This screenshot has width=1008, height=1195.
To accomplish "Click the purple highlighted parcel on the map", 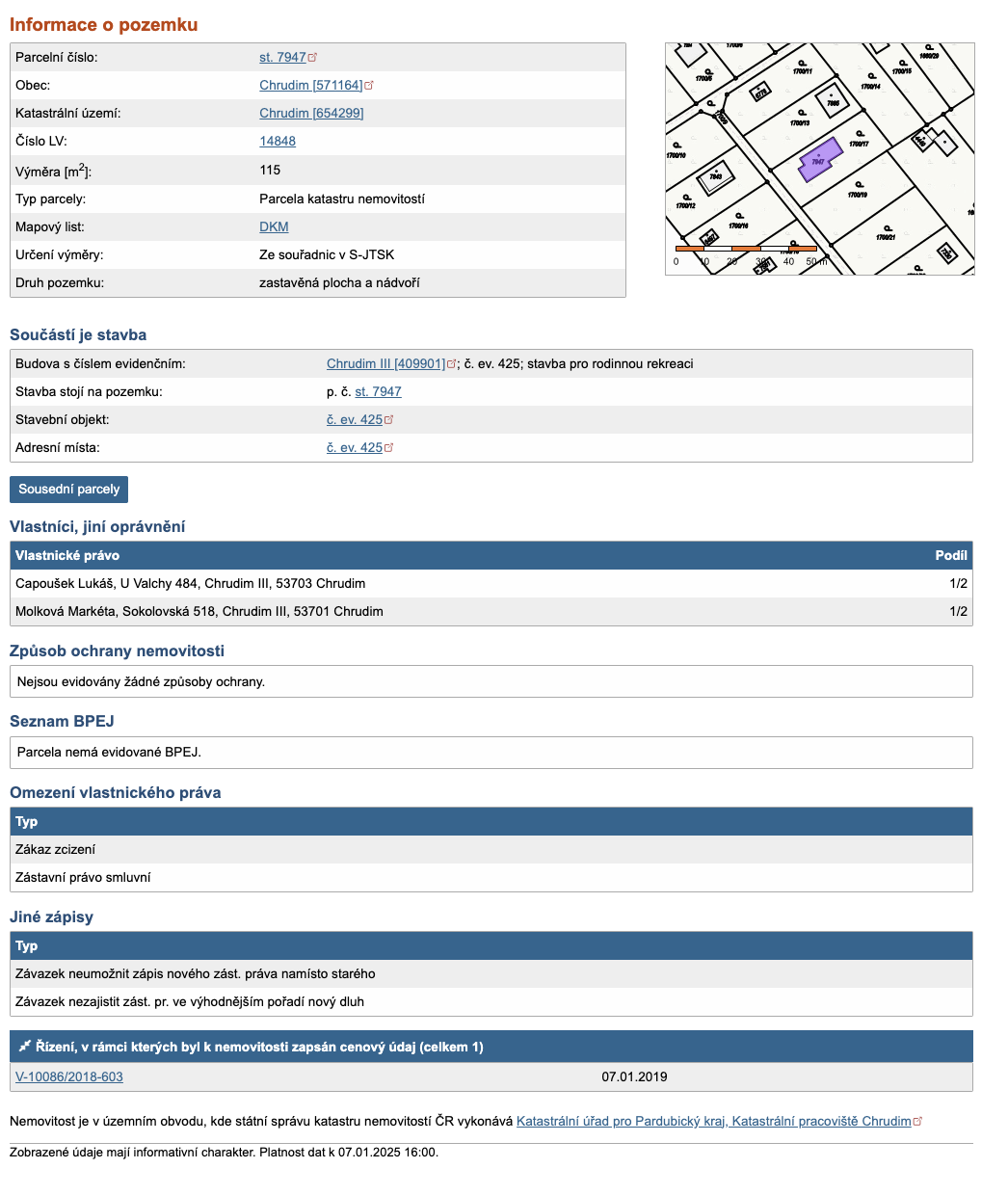I will coord(821,159).
